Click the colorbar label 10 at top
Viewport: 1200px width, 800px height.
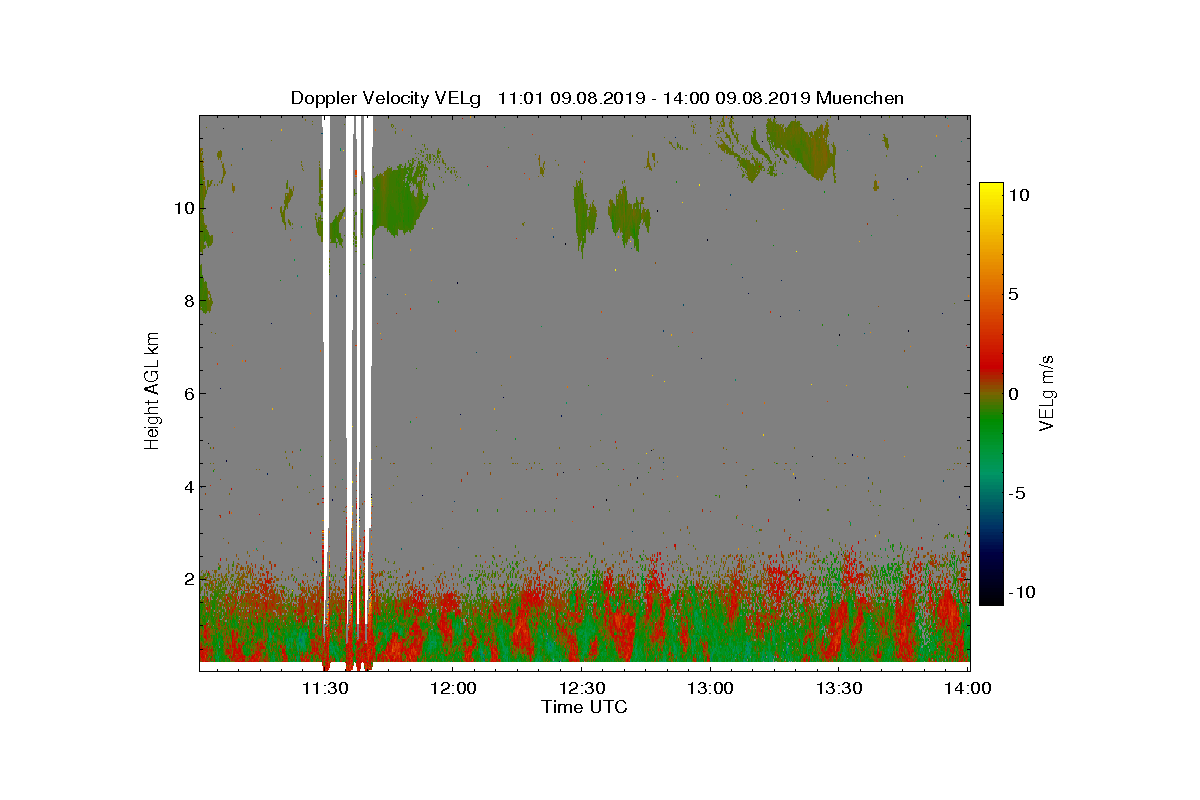pos(1019,196)
